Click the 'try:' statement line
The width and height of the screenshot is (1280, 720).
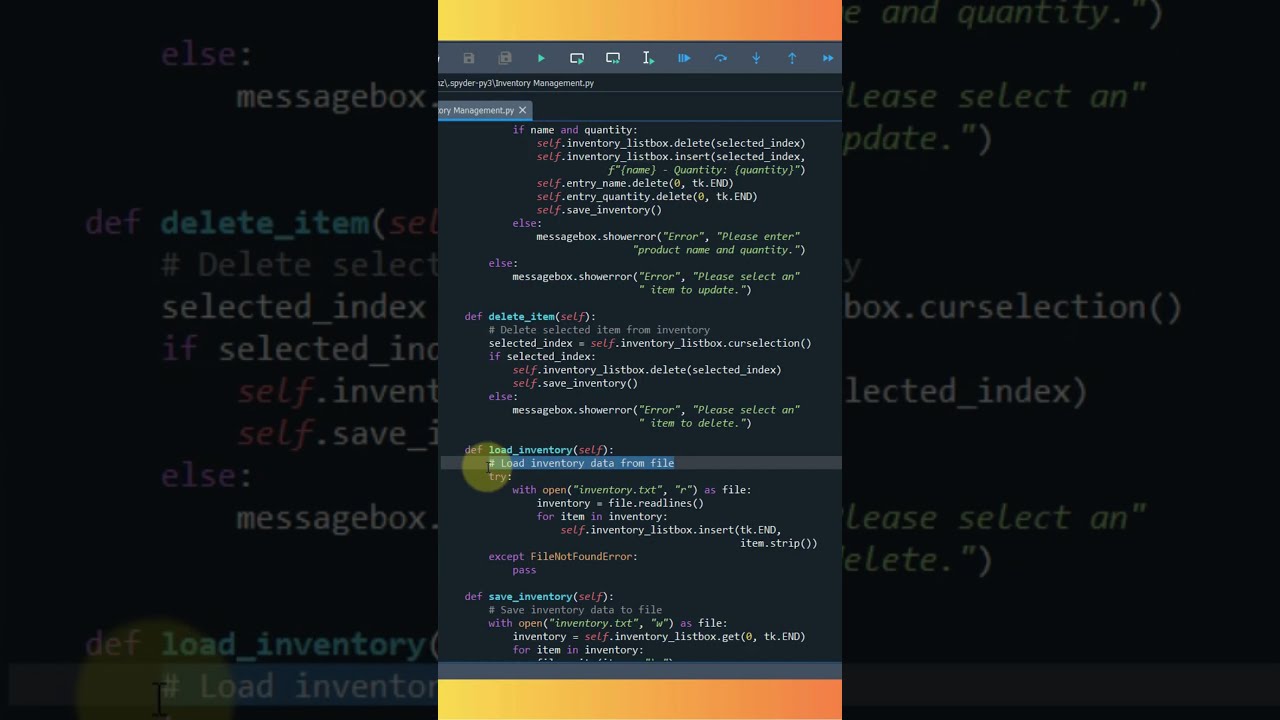(x=500, y=476)
